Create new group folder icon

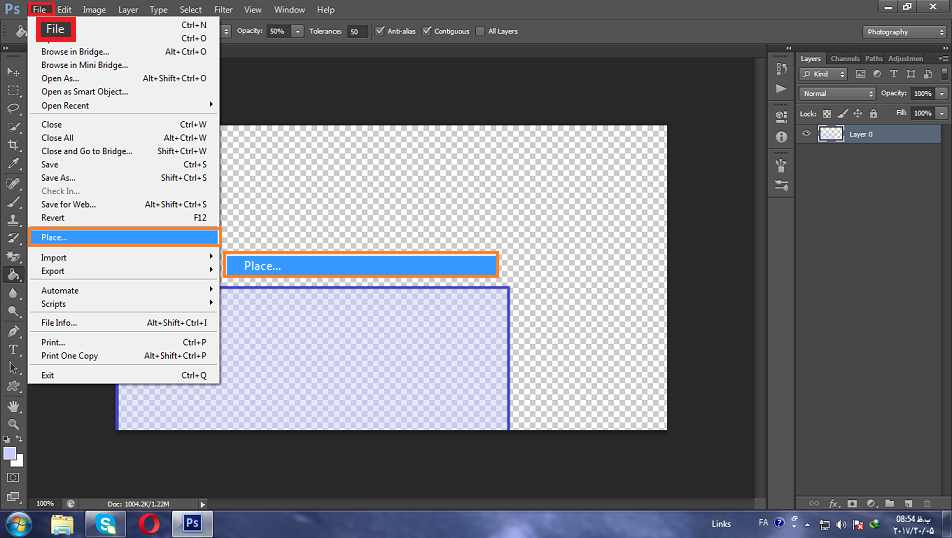coord(889,503)
